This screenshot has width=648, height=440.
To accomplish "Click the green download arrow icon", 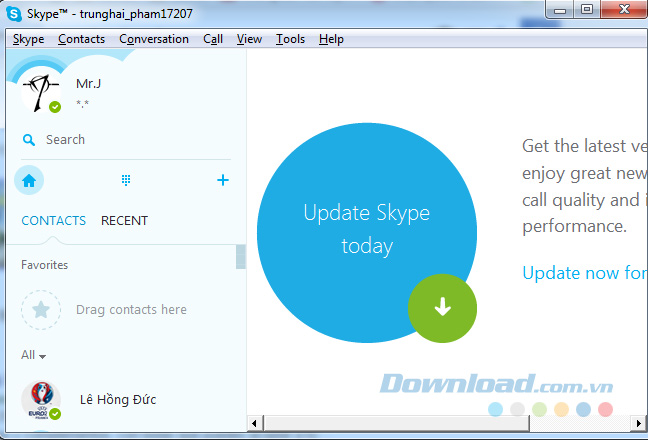I will 442,308.
